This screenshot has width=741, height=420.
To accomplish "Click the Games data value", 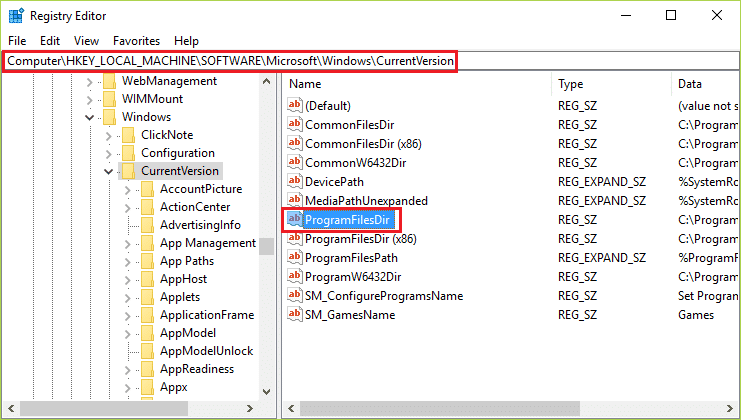I will click(x=696, y=315).
